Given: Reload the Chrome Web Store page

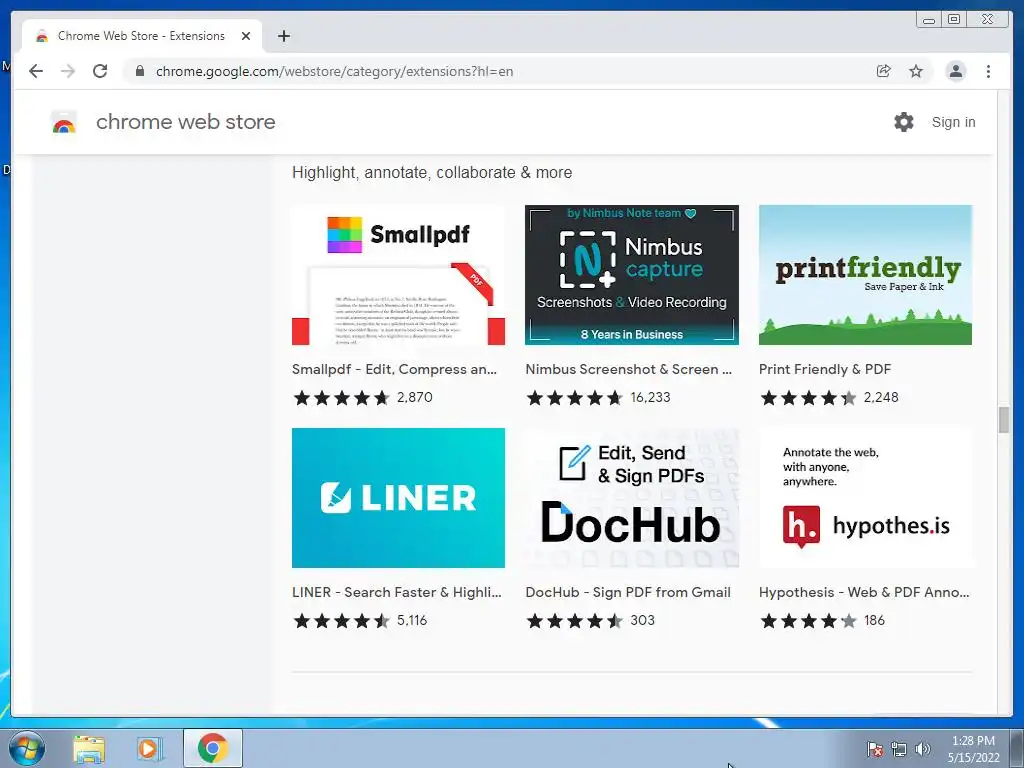Looking at the screenshot, I should (100, 71).
